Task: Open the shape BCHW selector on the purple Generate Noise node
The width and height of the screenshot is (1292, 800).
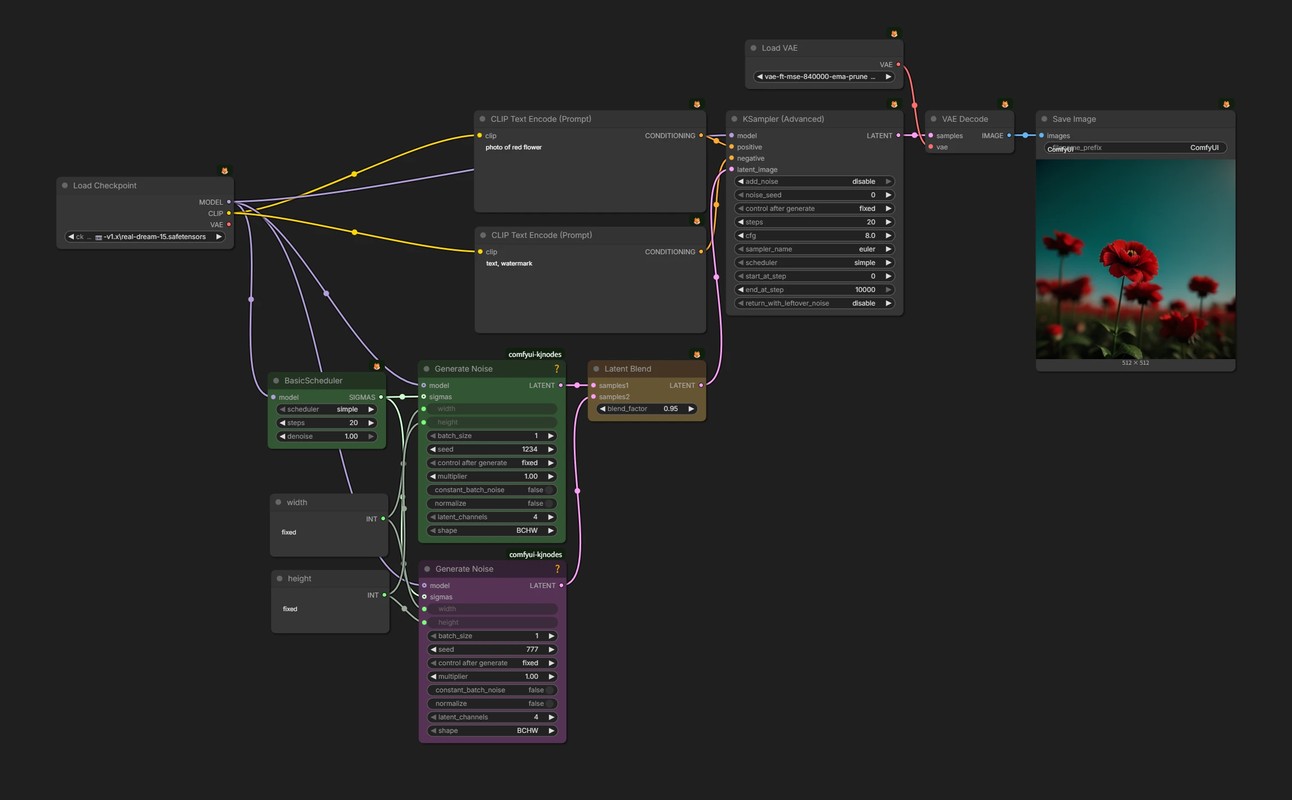Action: tap(492, 730)
